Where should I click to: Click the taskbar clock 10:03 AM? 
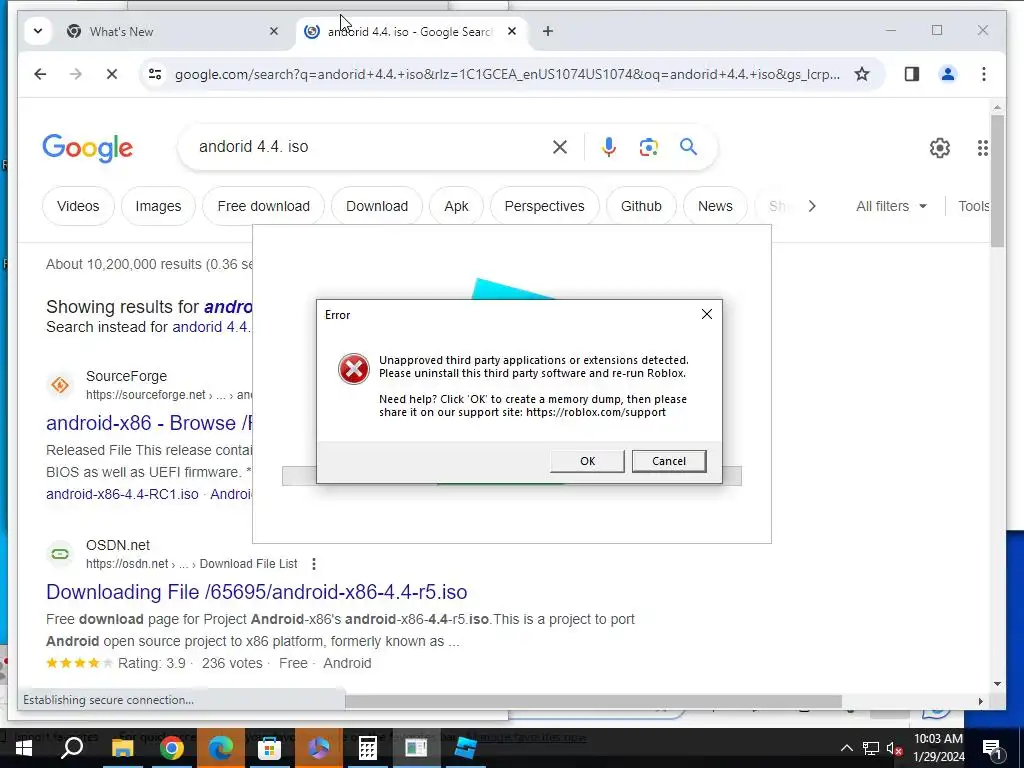pyautogui.click(x=938, y=739)
